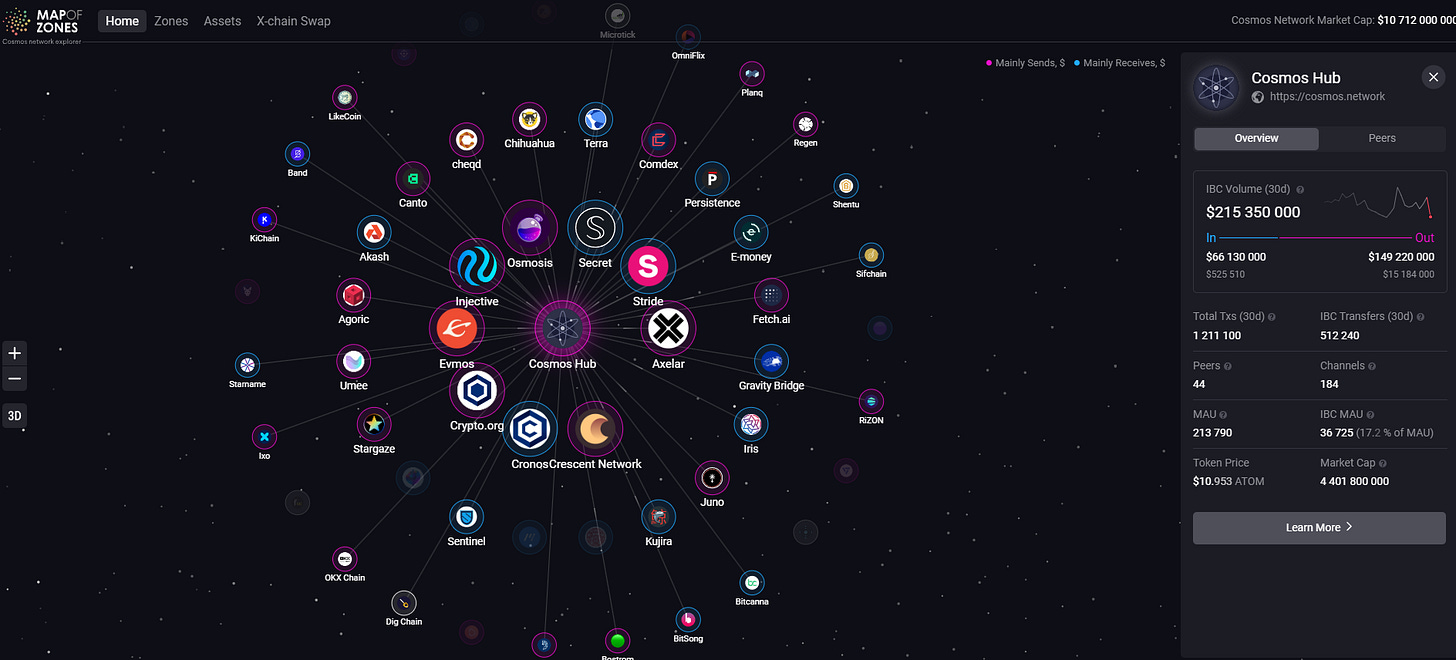
Task: Open the Assets page
Action: (222, 21)
